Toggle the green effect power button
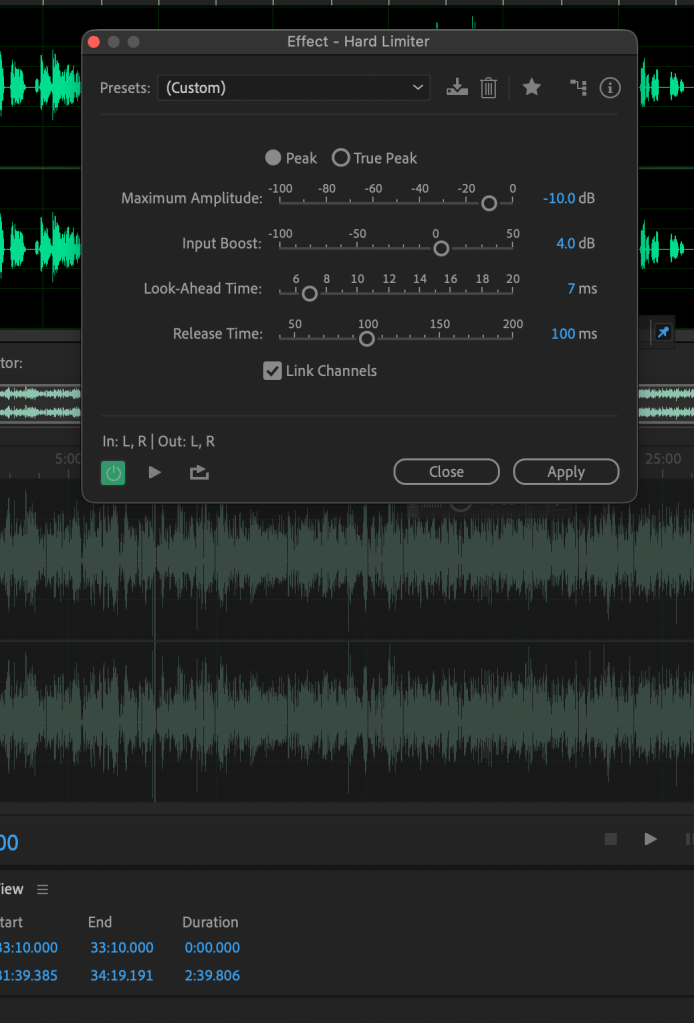Screen dimensions: 694x1023 click(x=113, y=473)
